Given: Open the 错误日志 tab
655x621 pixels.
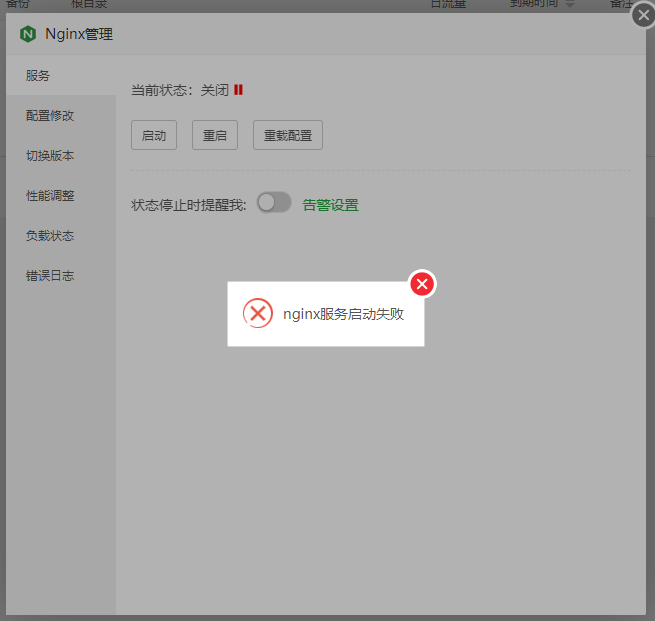Looking at the screenshot, I should point(61,276).
